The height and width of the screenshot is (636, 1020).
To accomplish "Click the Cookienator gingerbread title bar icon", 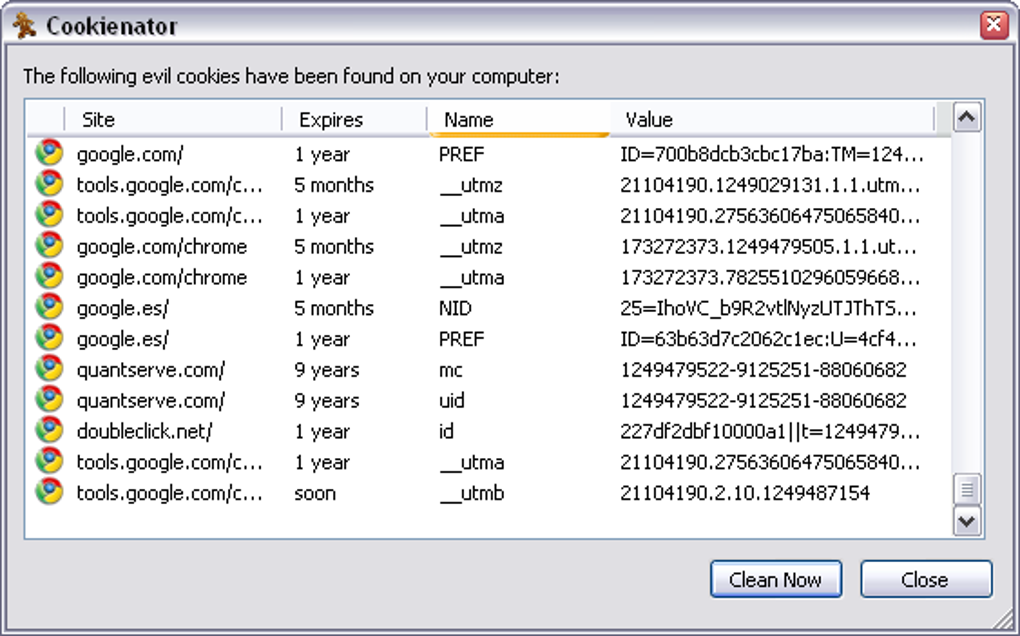I will point(25,26).
